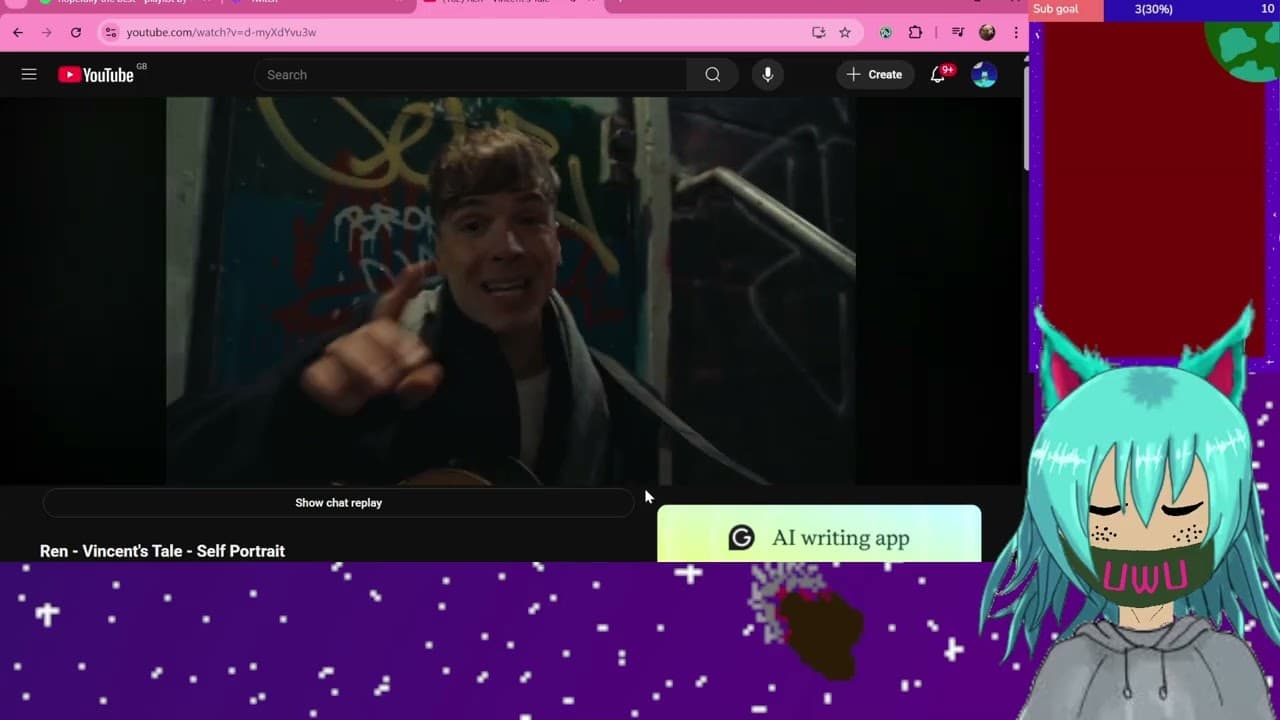Open the YouTube hamburger guide menu

[29, 75]
